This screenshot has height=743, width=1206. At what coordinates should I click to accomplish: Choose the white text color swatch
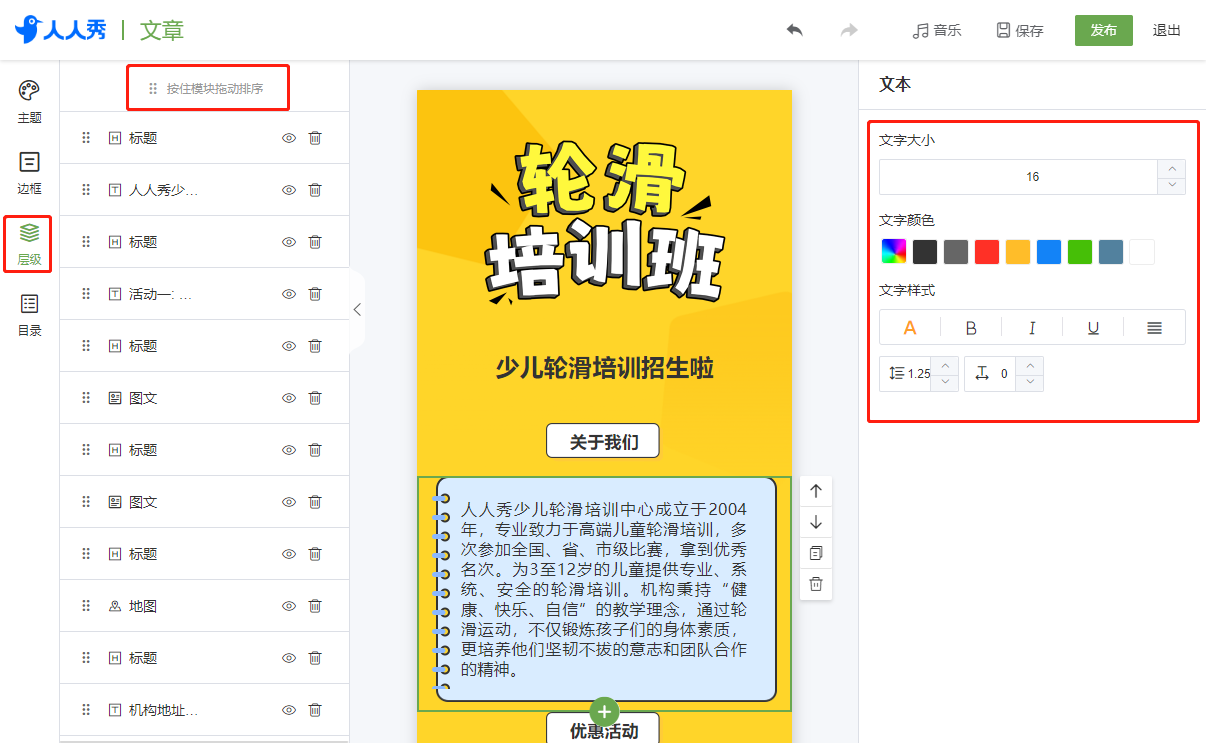pos(1142,252)
